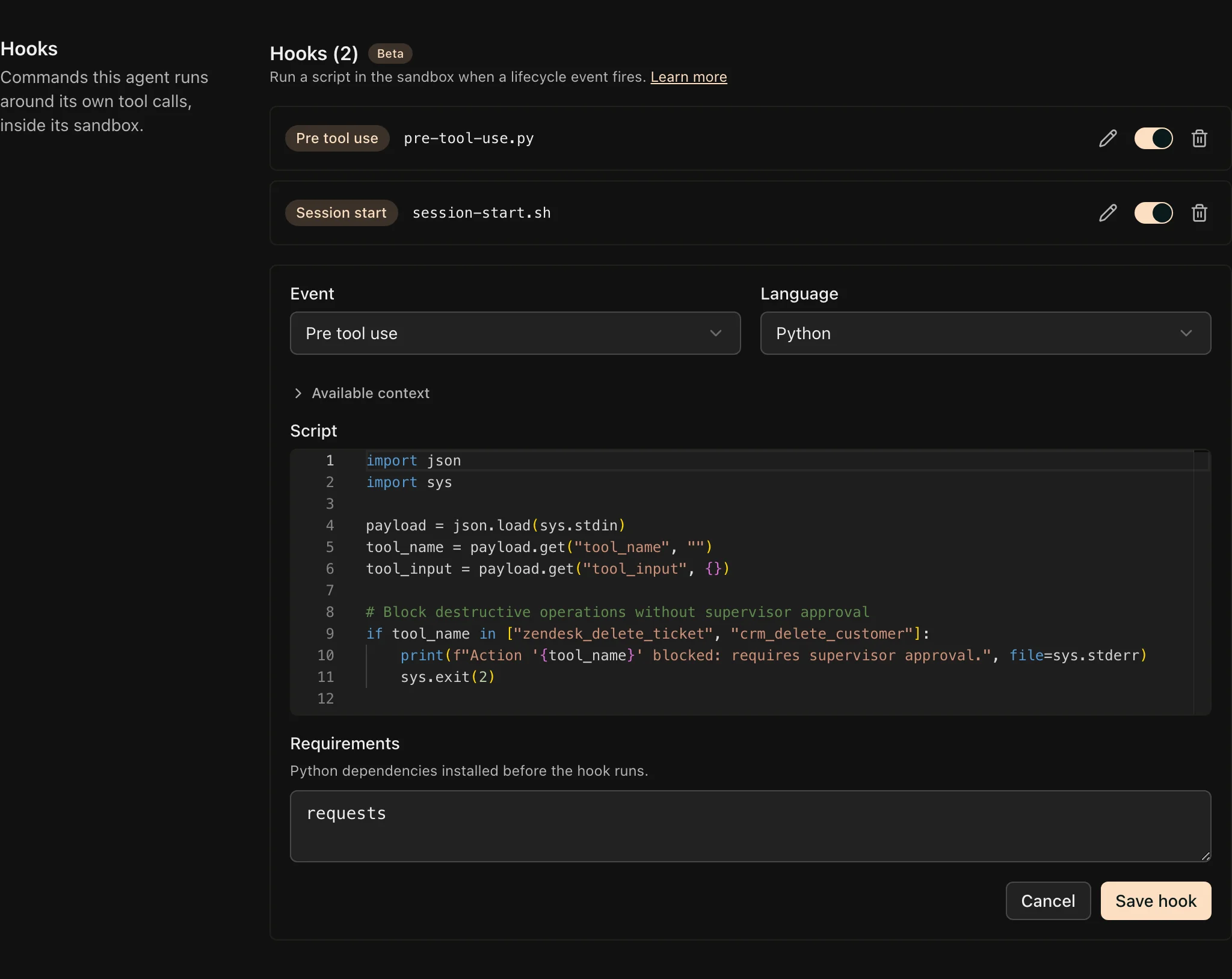Click line number 12 in the script gutter
This screenshot has width=1232, height=979.
pyautogui.click(x=325, y=699)
